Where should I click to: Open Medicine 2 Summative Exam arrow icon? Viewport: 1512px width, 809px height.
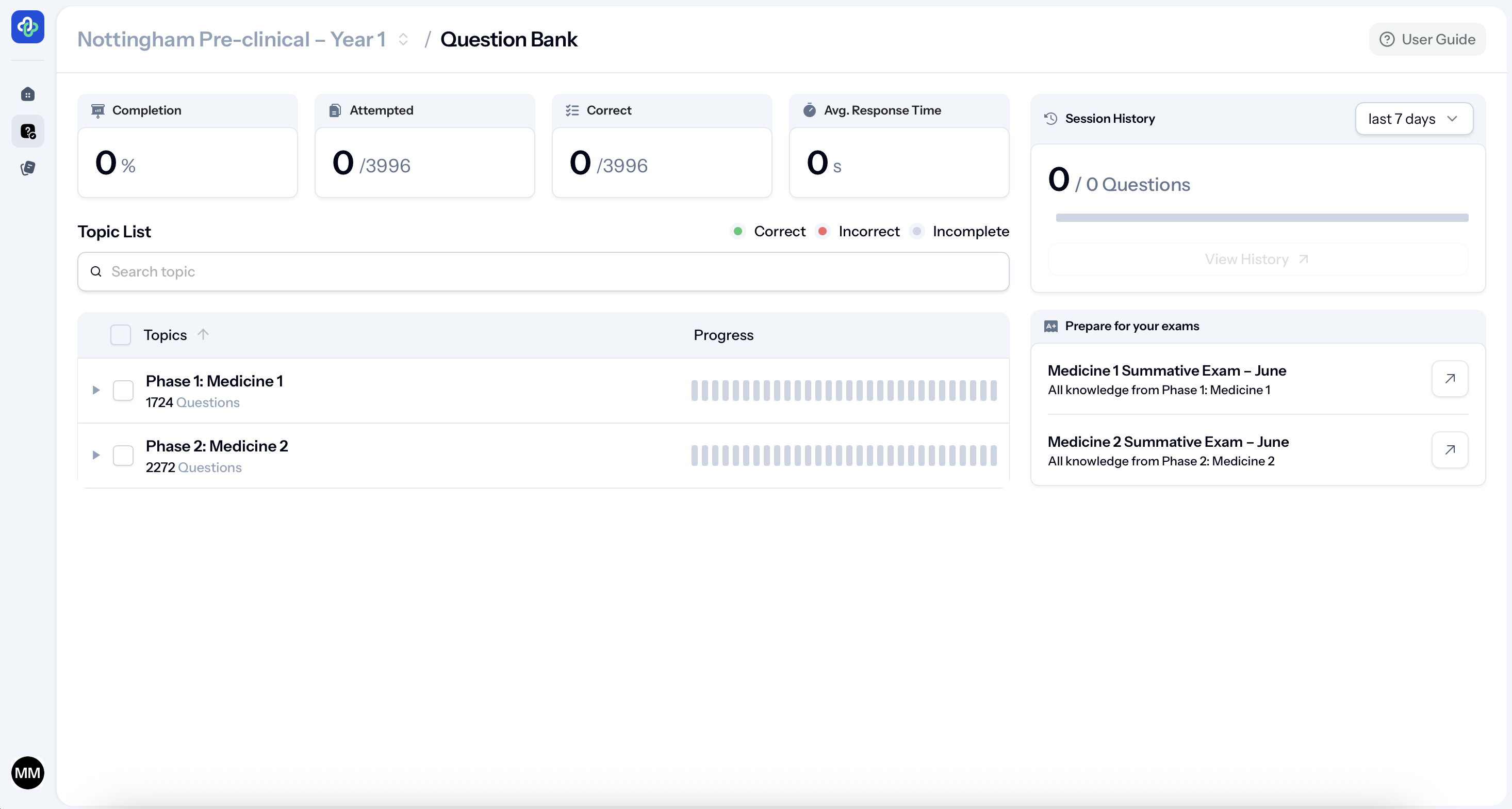tap(1449, 450)
